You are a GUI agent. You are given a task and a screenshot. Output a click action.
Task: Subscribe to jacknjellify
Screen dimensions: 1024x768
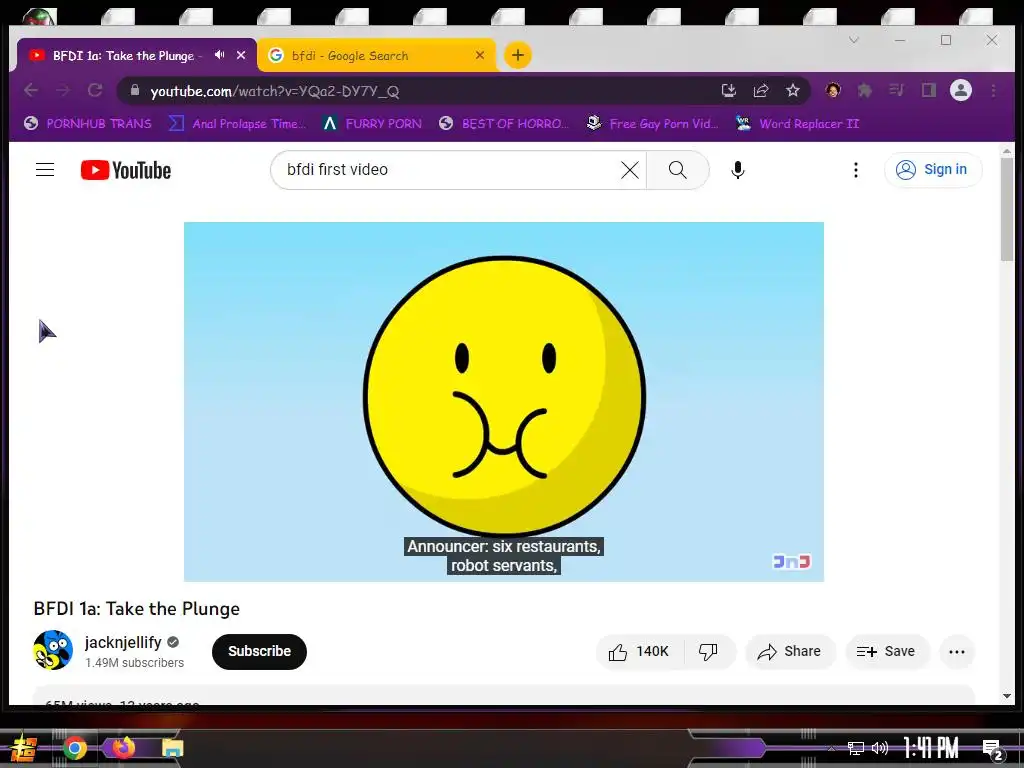259,651
